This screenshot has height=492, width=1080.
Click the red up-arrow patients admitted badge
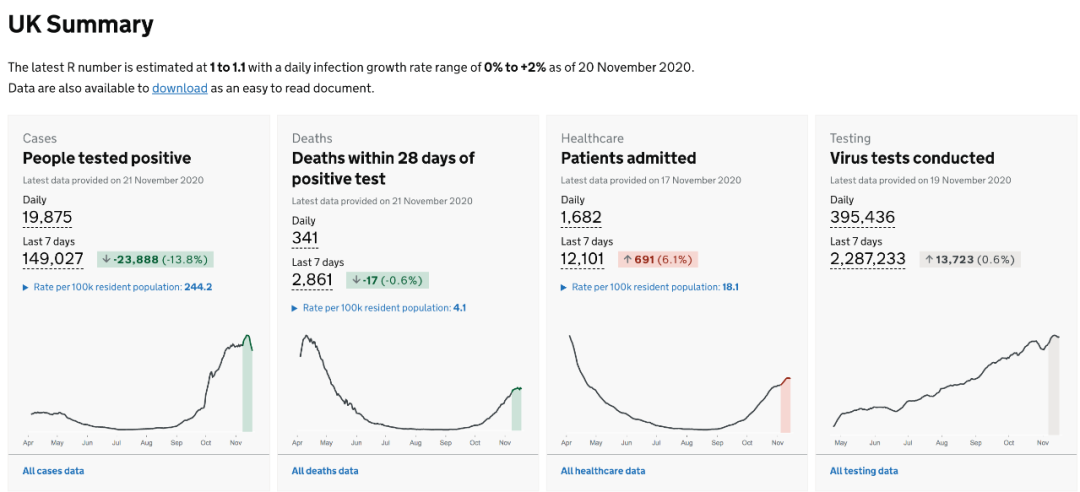click(657, 260)
